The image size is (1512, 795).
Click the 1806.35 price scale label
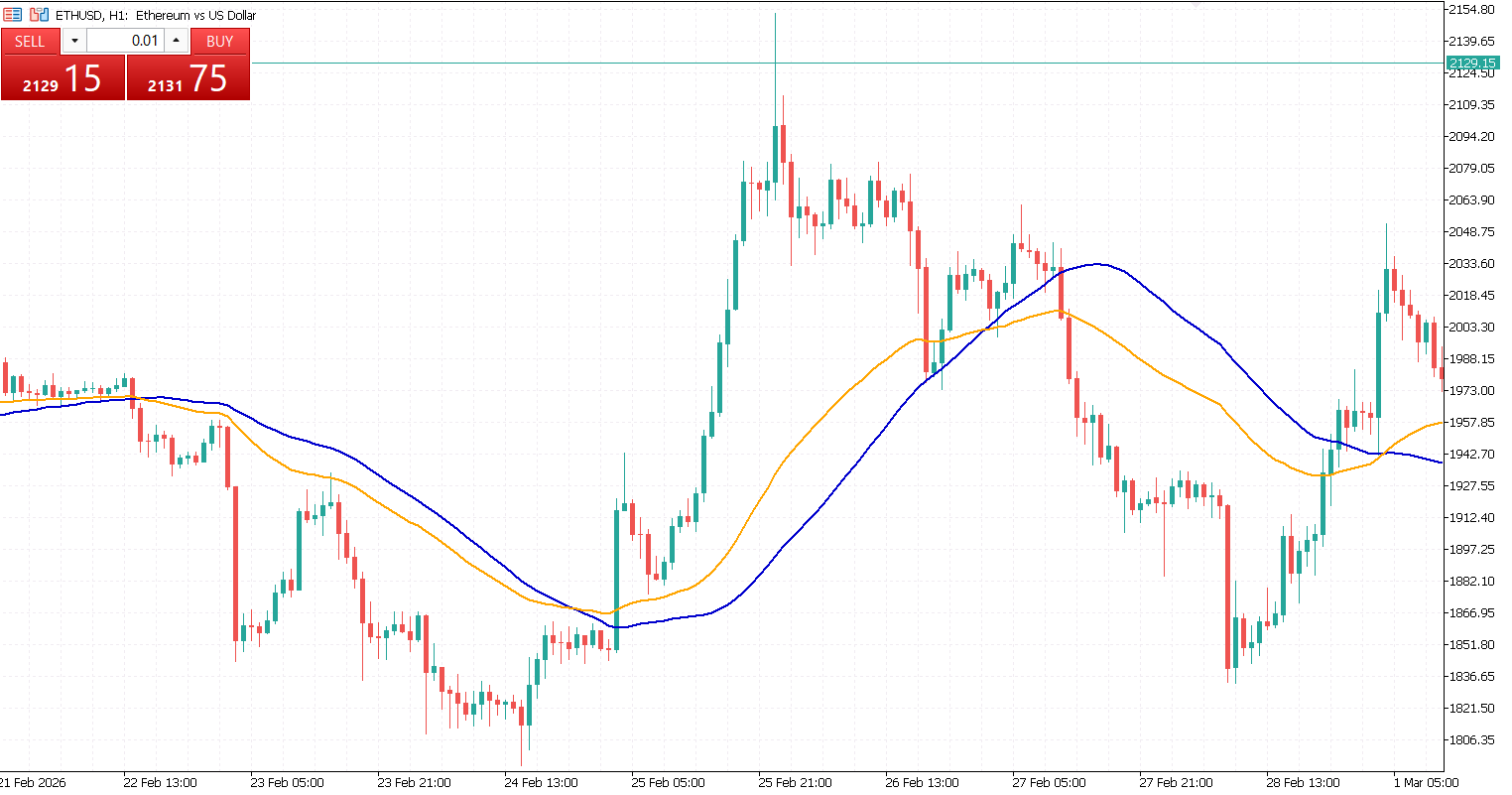(1472, 739)
